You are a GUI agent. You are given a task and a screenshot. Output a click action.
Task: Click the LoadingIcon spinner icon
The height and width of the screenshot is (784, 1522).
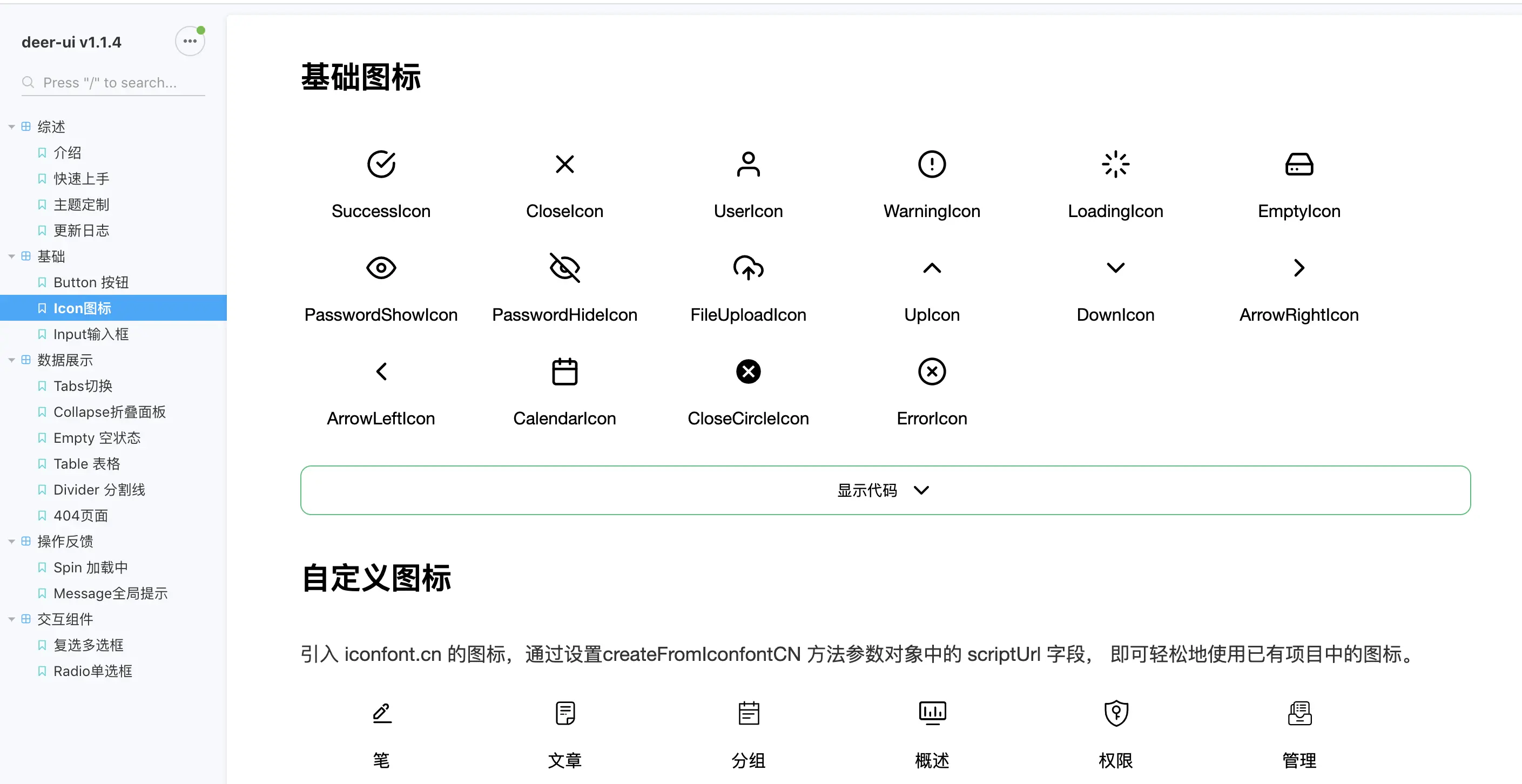[1115, 164]
